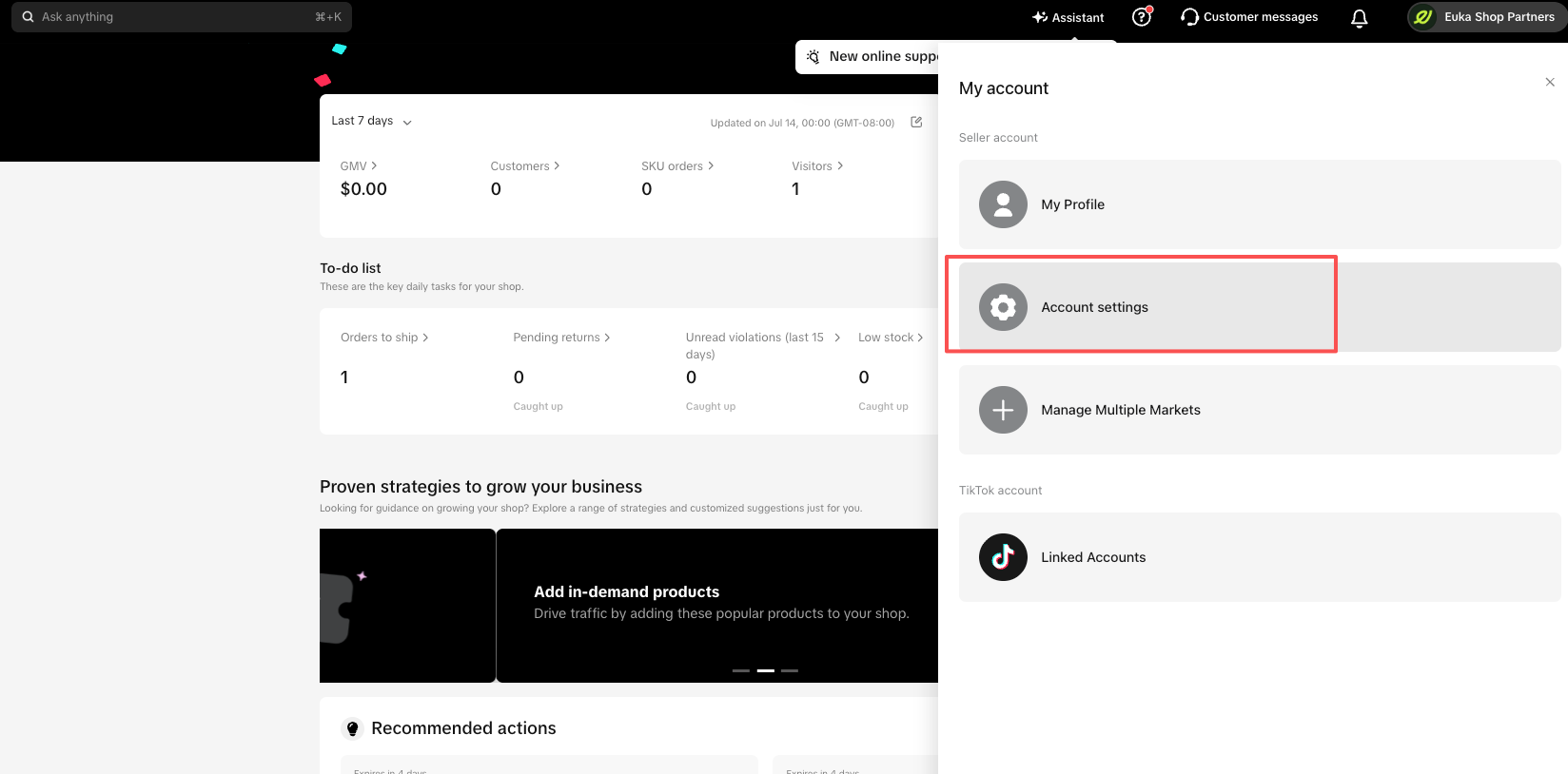1568x774 pixels.
Task: Click the TikTok Linked Accounts icon
Action: pyautogui.click(x=1003, y=557)
